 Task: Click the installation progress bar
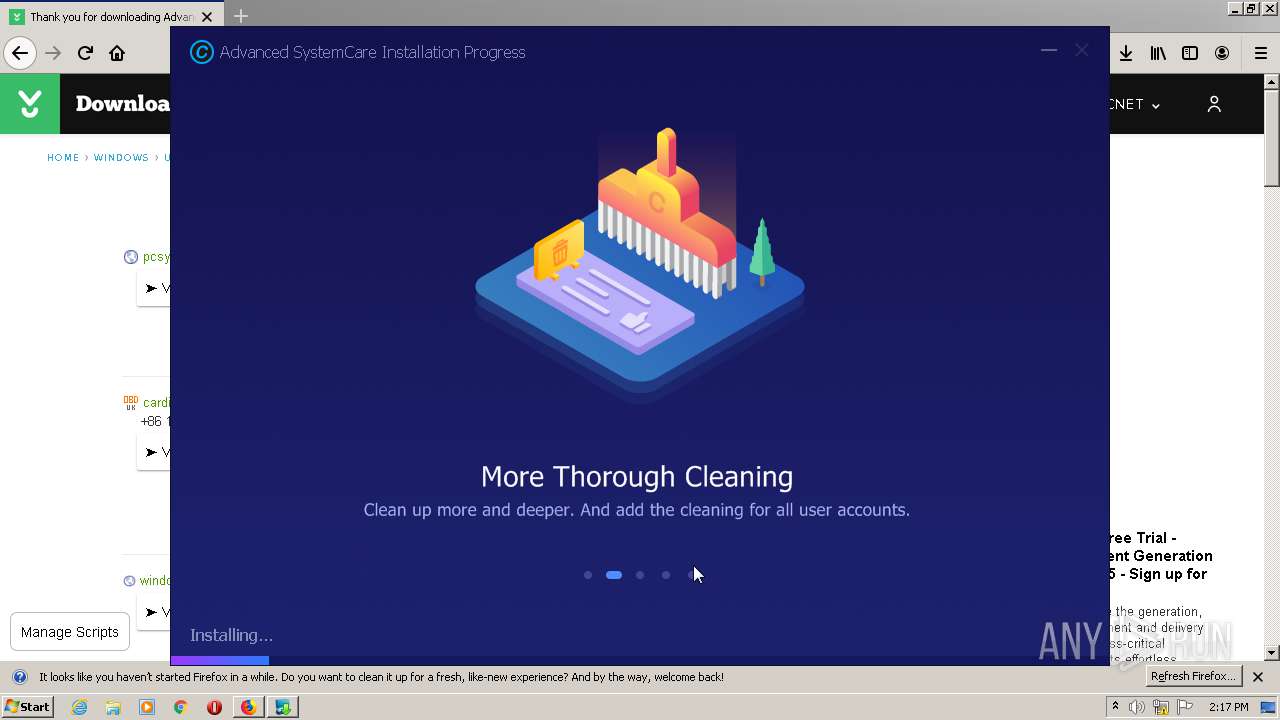coord(640,660)
